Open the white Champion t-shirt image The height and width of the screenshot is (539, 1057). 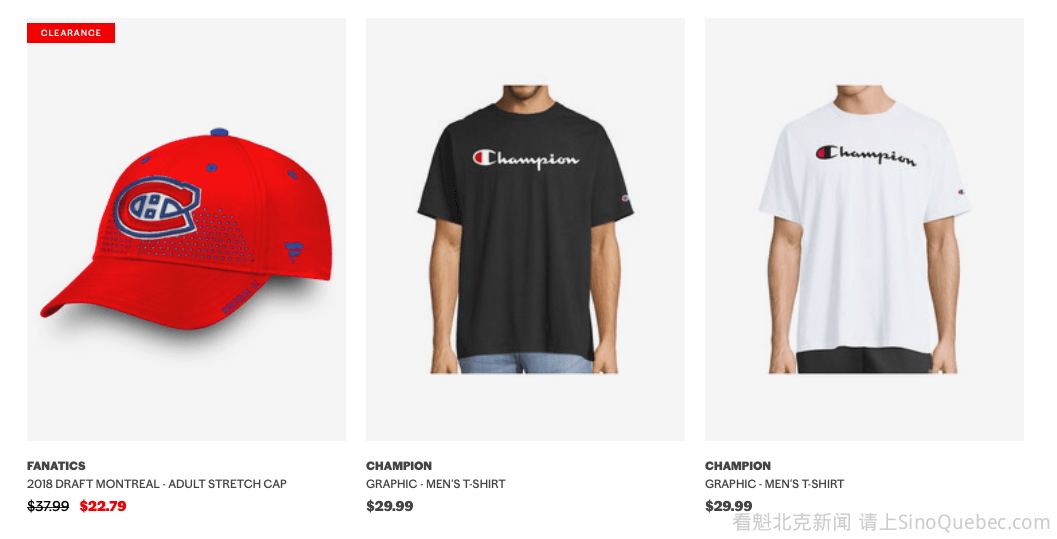864,229
